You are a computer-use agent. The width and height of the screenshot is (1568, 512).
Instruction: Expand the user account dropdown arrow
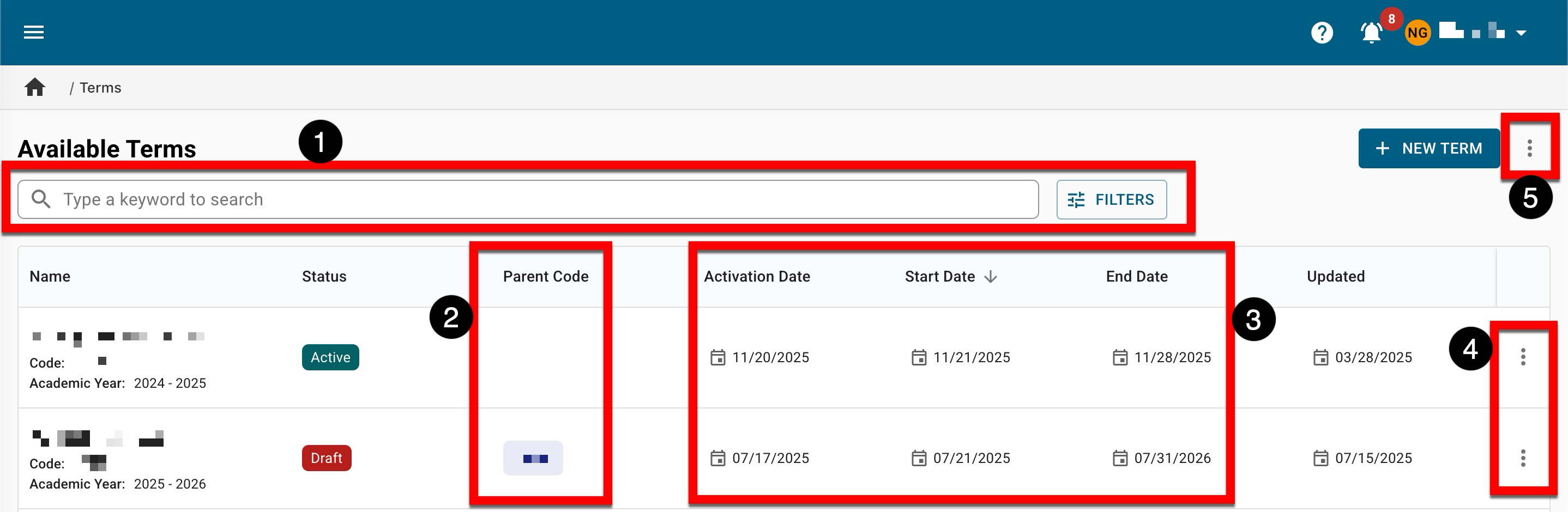click(x=1521, y=33)
